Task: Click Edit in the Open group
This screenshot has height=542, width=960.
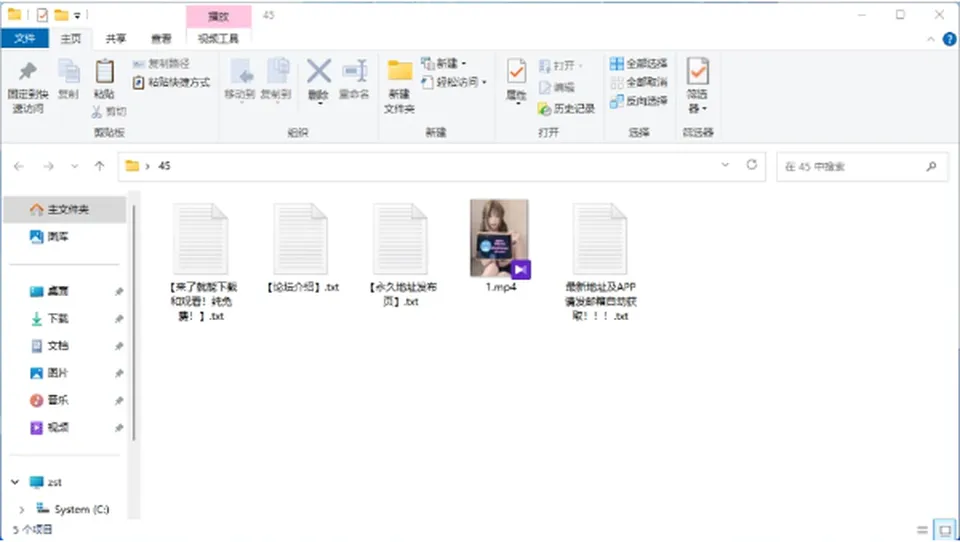Action: pos(557,88)
